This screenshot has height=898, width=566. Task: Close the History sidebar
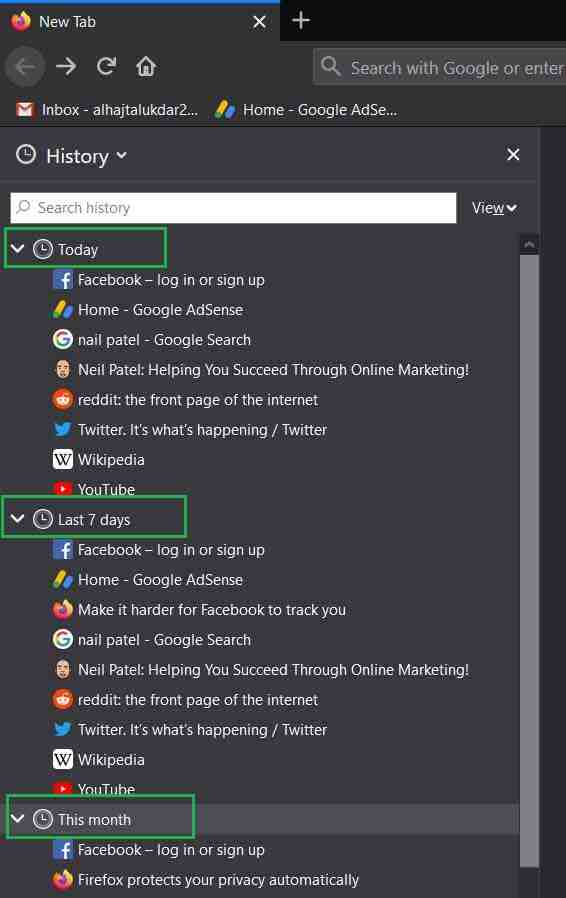pos(513,155)
